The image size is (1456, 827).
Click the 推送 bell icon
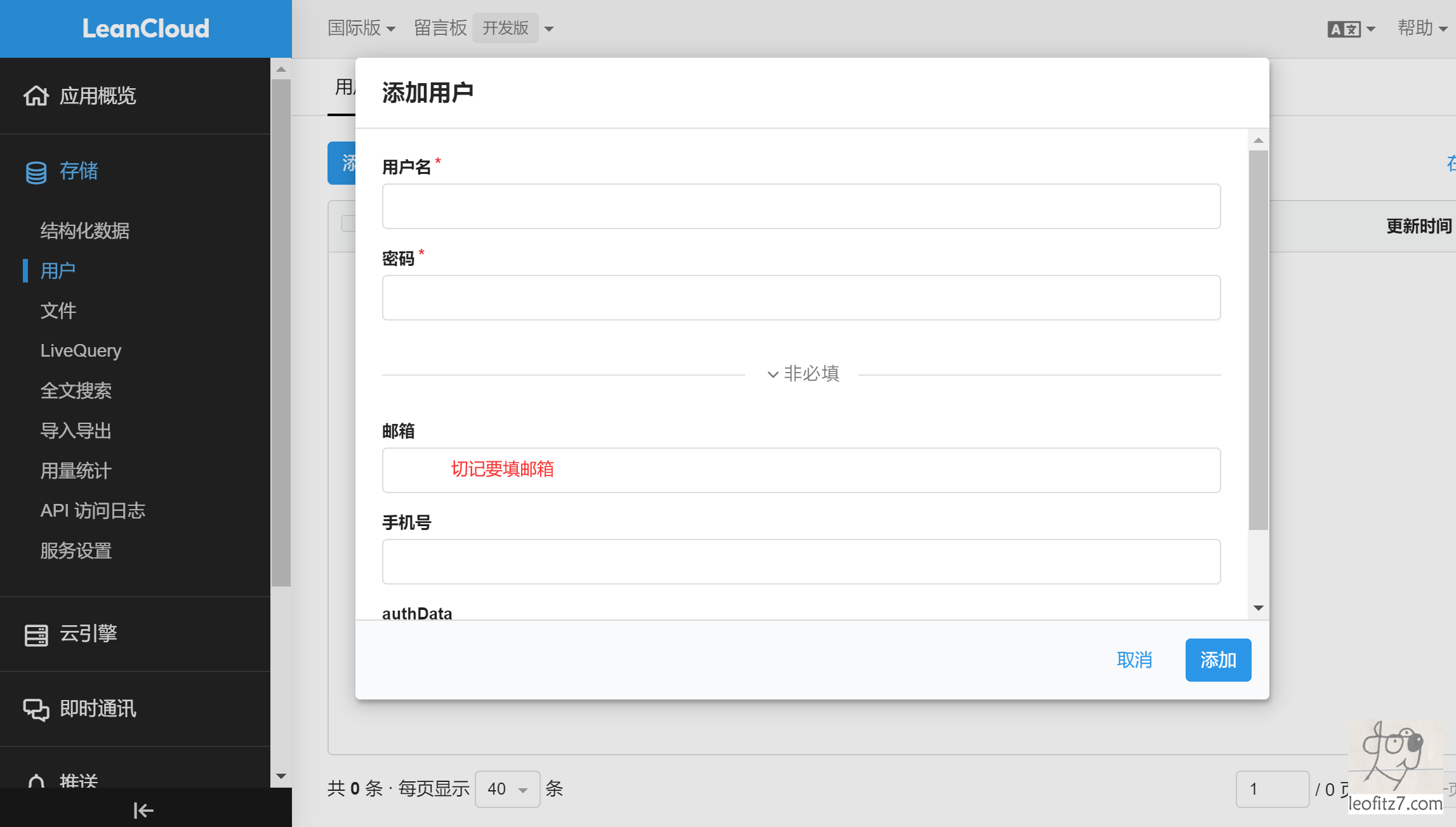pos(36,781)
